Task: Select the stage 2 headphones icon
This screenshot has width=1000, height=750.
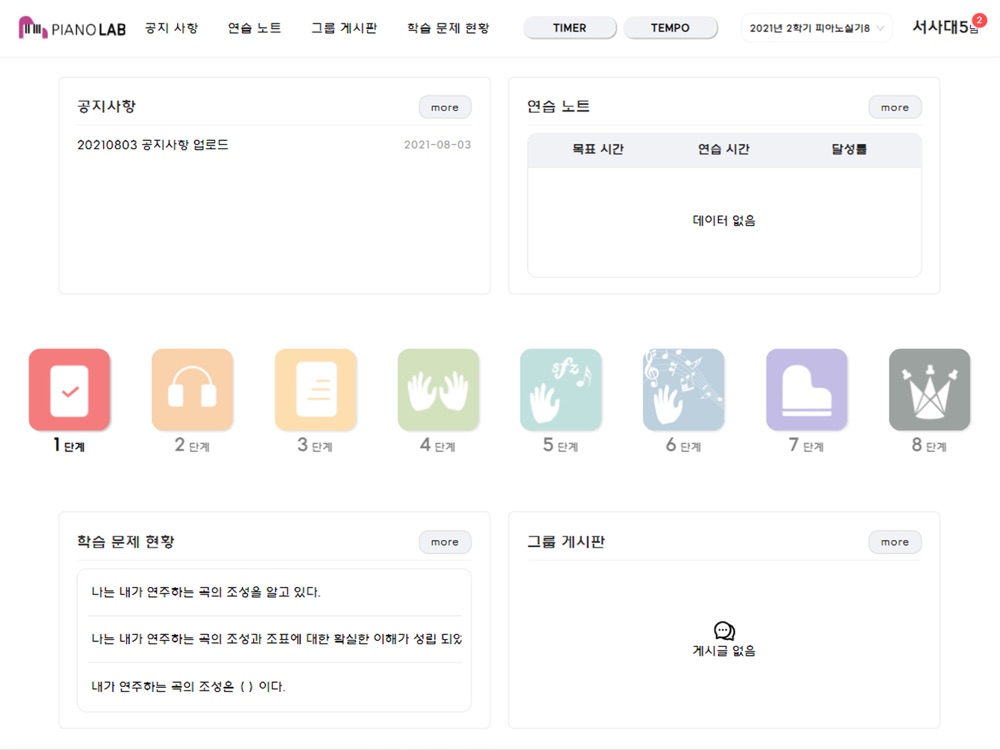Action: 193,390
